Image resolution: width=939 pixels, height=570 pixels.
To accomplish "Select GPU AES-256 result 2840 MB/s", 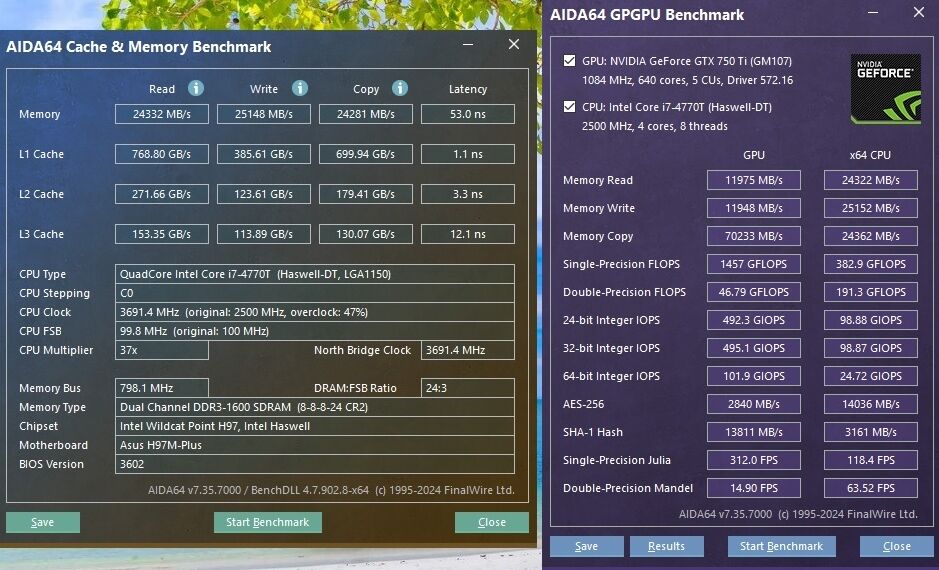I will [x=753, y=404].
